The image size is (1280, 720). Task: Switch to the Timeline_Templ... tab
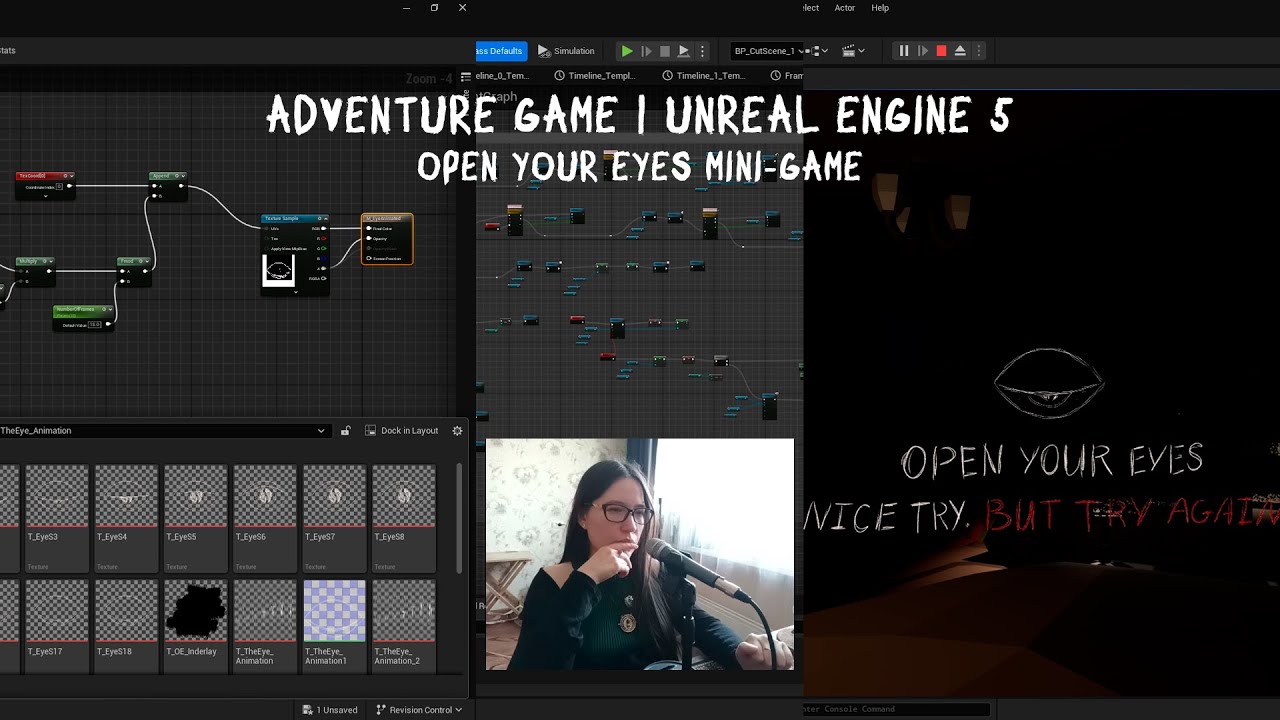[595, 76]
